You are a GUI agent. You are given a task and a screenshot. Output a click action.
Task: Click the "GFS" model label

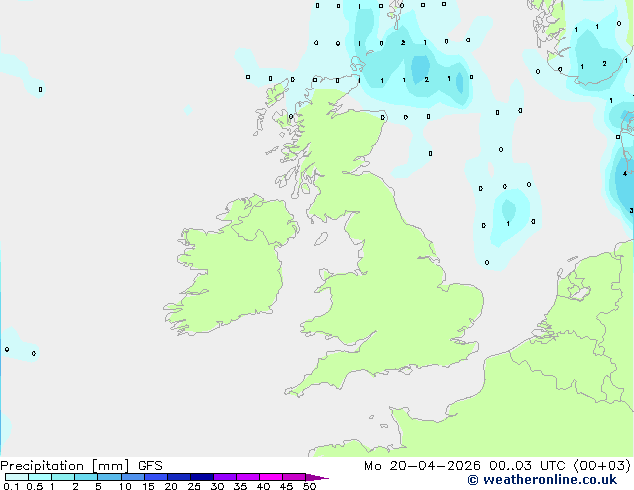pos(150,466)
